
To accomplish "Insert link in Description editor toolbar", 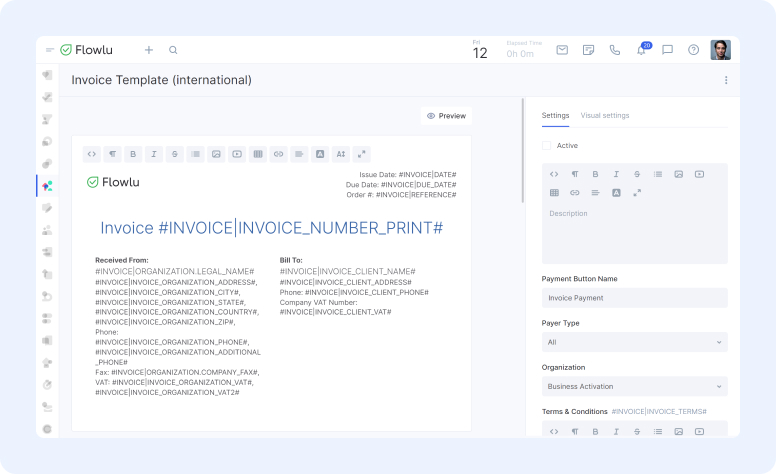I will [x=575, y=193].
